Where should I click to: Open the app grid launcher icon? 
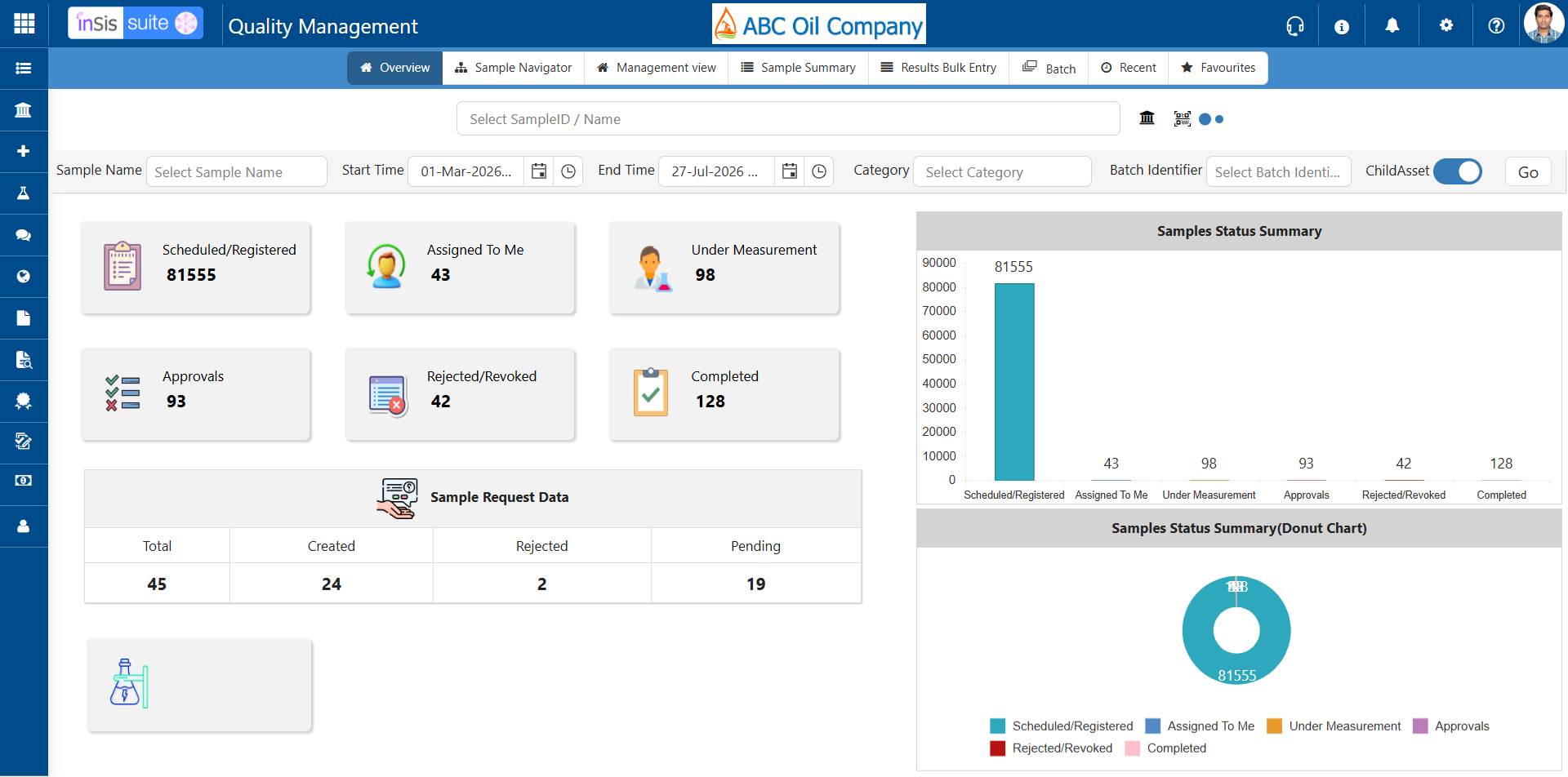pos(24,24)
